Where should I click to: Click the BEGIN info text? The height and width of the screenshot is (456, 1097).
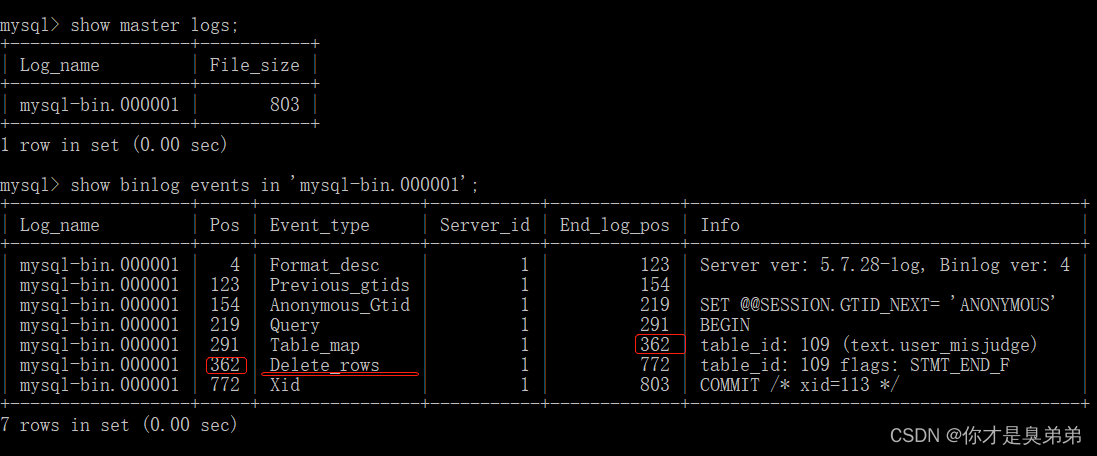(x=725, y=325)
